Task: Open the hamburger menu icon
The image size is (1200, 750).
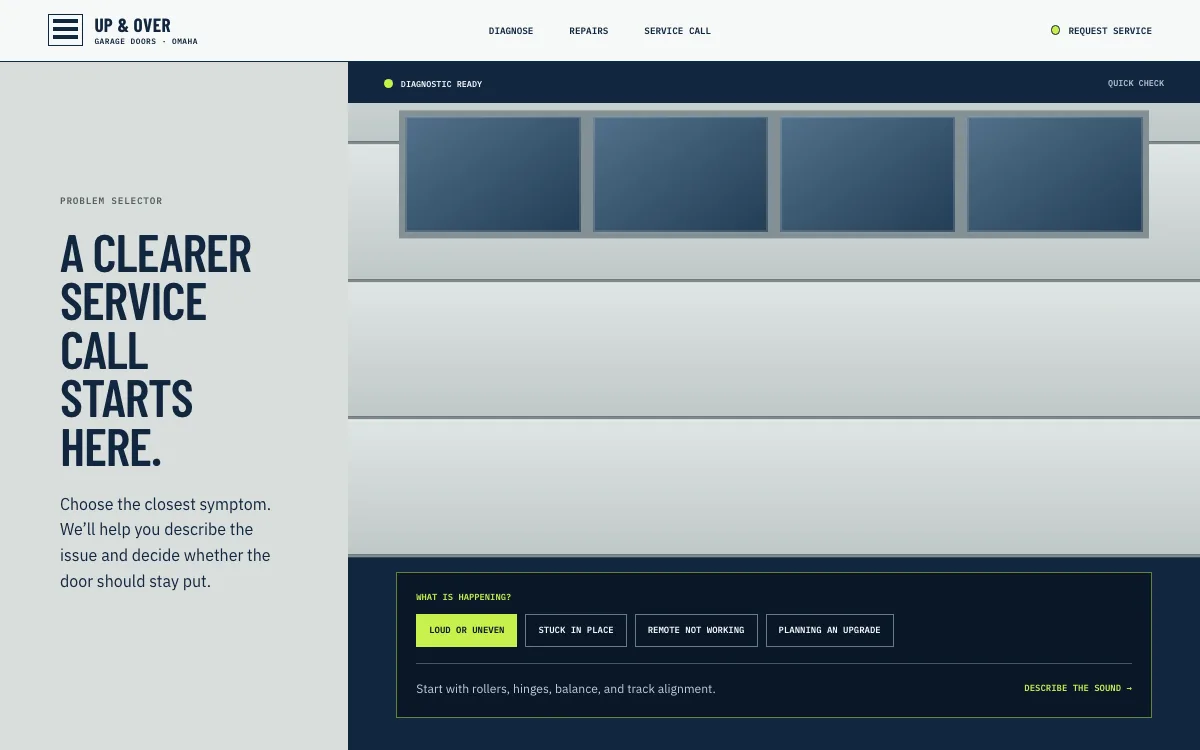Action: [65, 30]
